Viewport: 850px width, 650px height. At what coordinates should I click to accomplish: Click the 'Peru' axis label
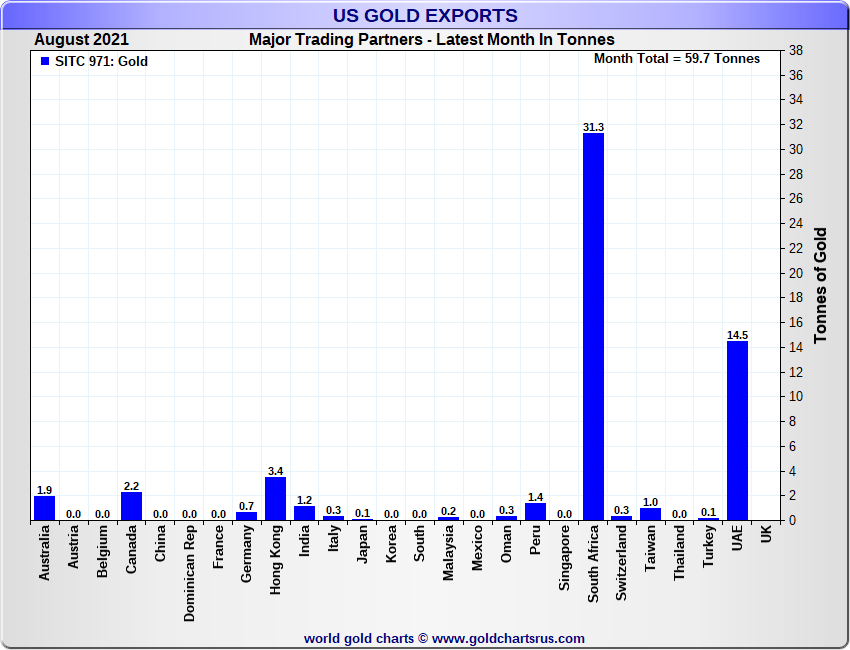click(535, 540)
